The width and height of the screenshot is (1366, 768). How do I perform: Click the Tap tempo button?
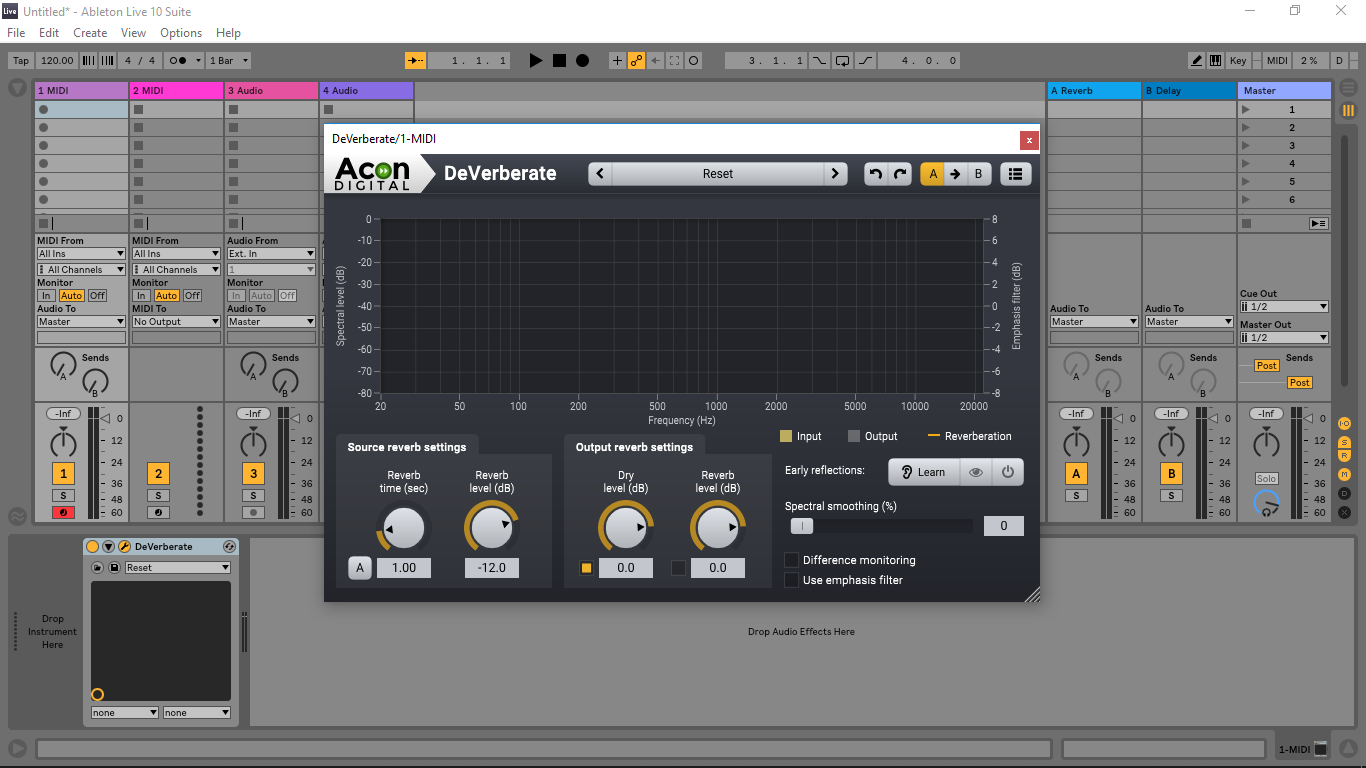(21, 61)
